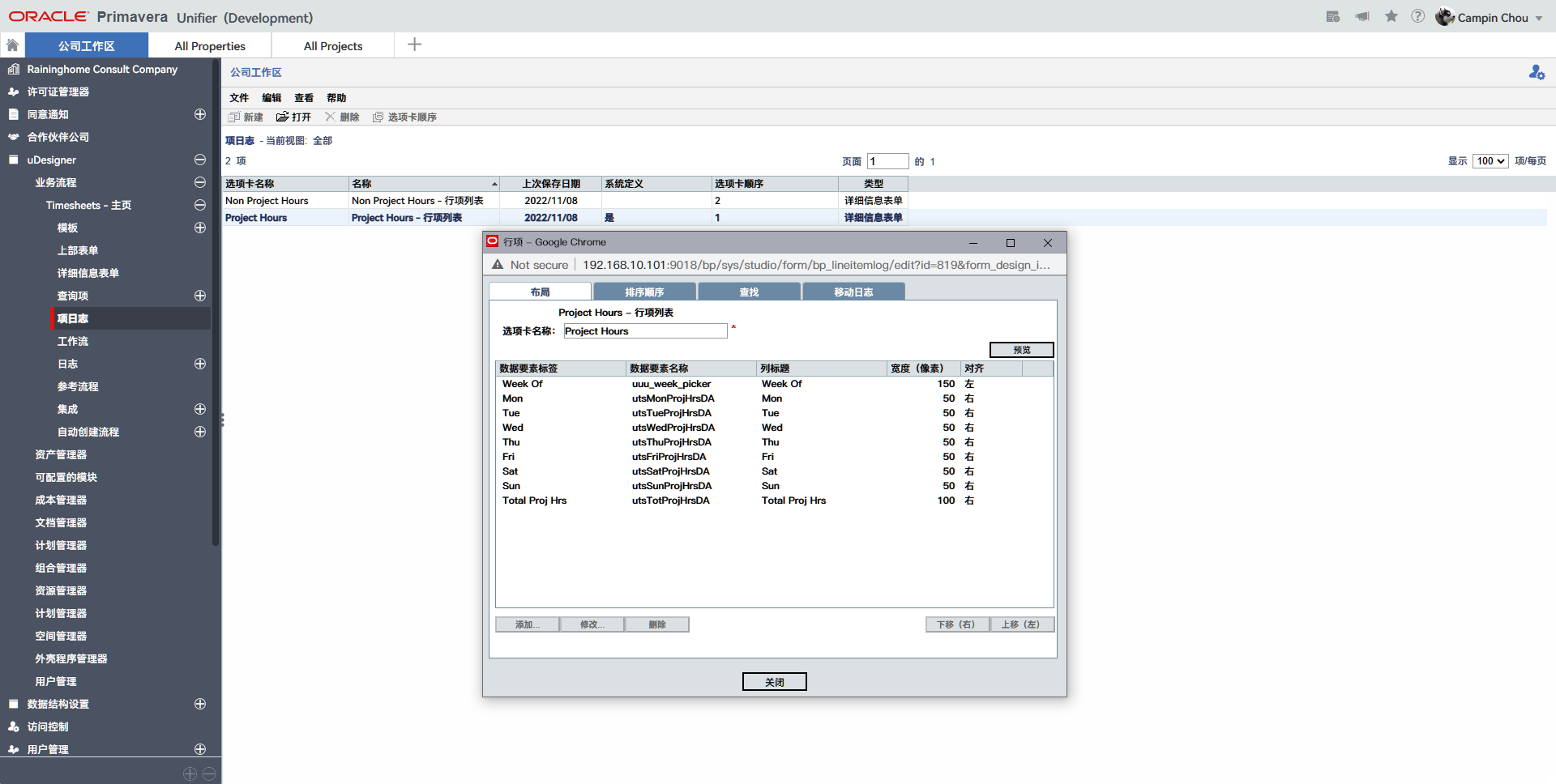Viewport: 1556px width, 784px height.
Task: Click the 合作伙伴公司 handshake icon
Action: (13, 138)
